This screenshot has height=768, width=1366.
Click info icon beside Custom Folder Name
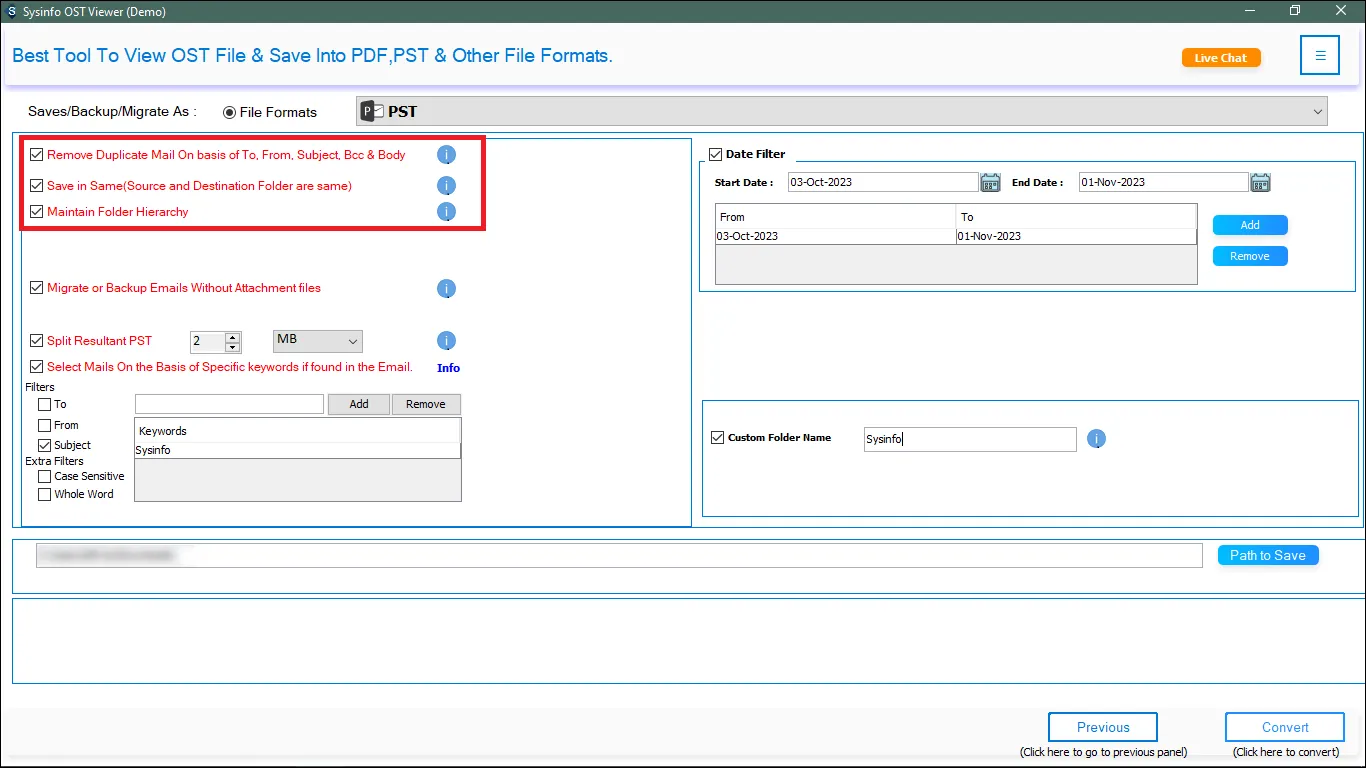coord(1096,439)
